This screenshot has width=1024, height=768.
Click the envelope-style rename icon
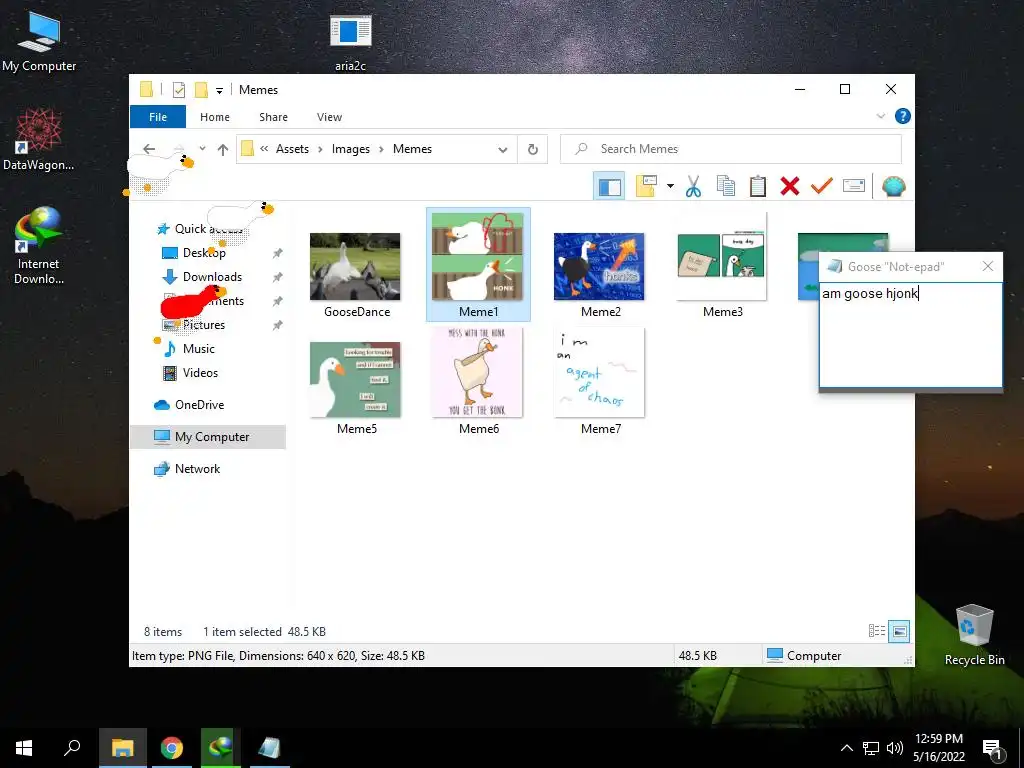[x=854, y=186]
